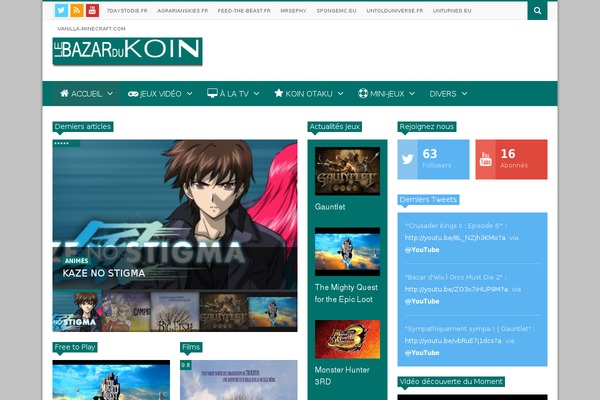The image size is (600, 400).
Task: Open the Free to Play article thumbnail
Action: [x=111, y=380]
